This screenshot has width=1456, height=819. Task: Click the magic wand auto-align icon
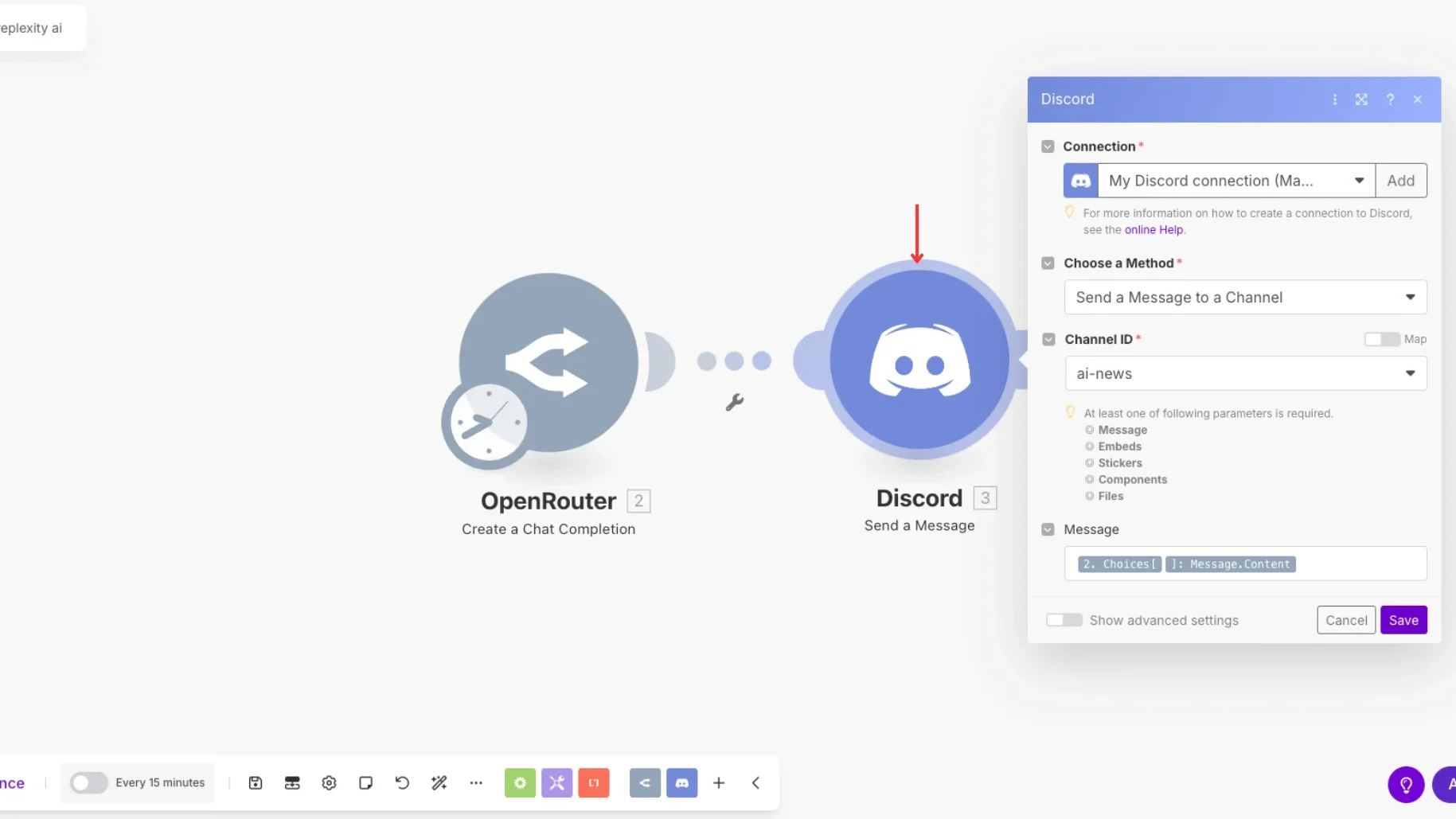click(439, 783)
